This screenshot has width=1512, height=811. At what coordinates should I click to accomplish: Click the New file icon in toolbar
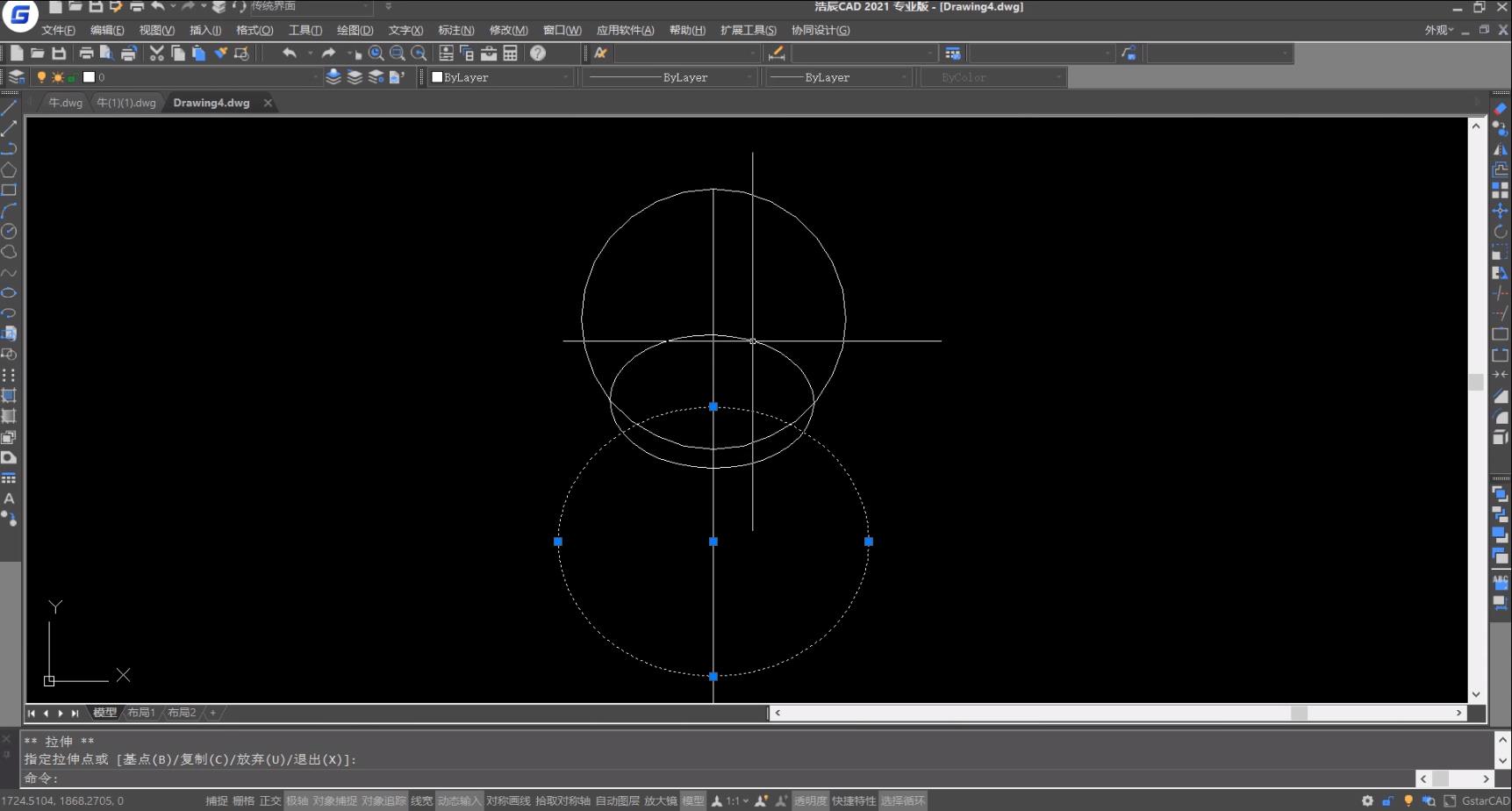[x=17, y=54]
